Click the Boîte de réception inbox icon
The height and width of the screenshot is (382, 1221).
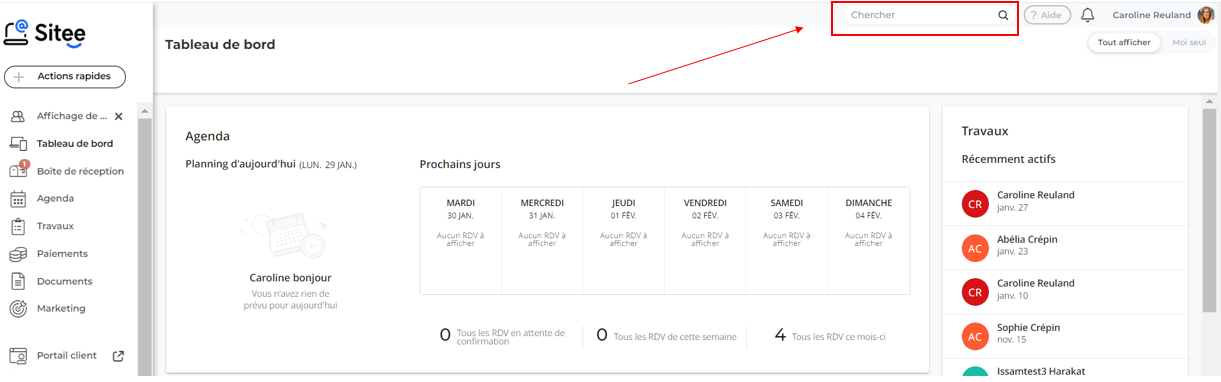tap(18, 171)
